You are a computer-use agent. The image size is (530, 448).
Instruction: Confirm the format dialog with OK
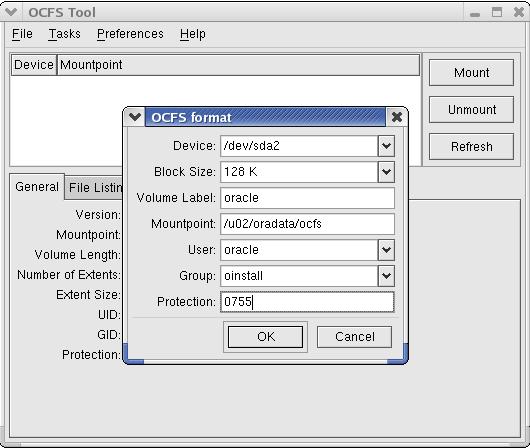point(265,337)
